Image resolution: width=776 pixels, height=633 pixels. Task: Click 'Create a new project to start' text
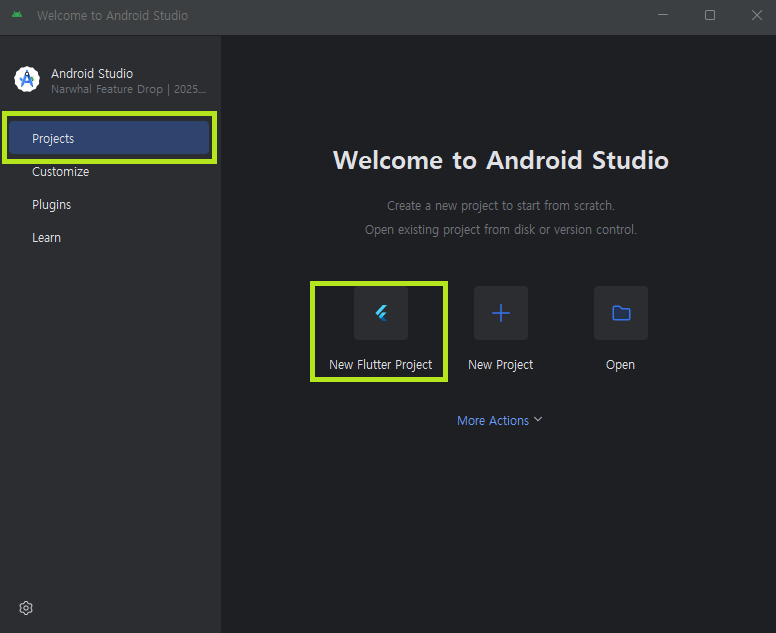(501, 206)
